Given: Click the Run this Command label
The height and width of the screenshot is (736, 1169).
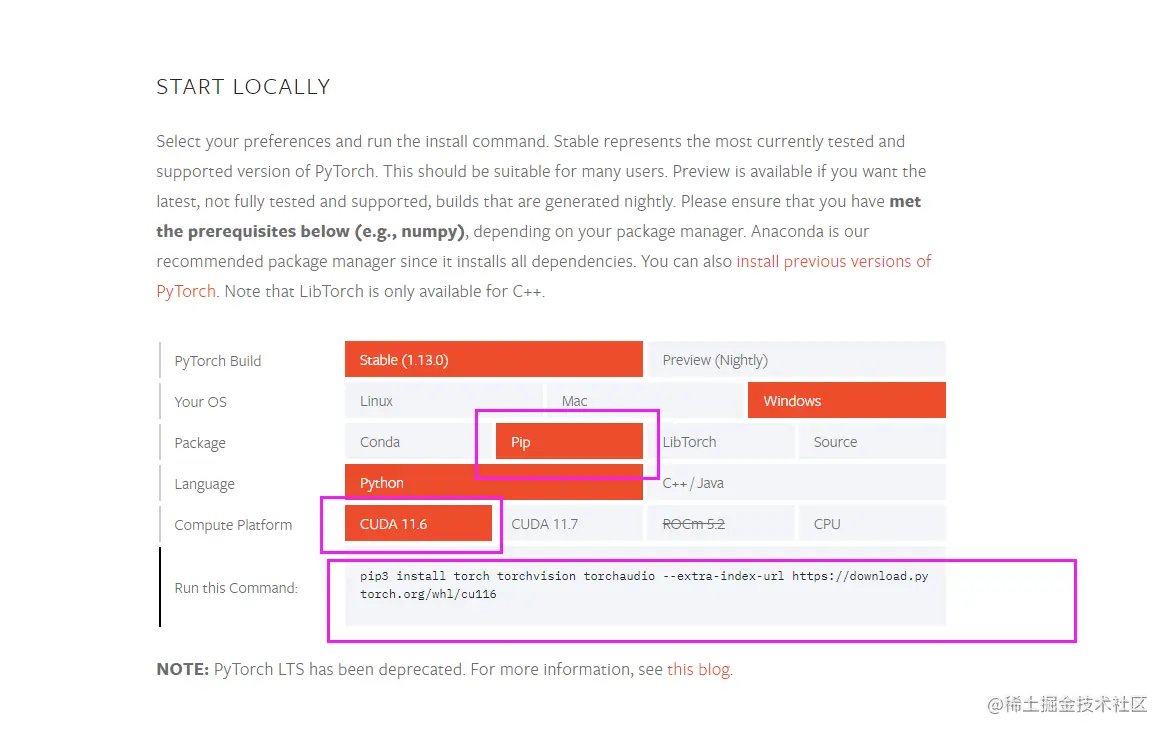Looking at the screenshot, I should tap(236, 588).
